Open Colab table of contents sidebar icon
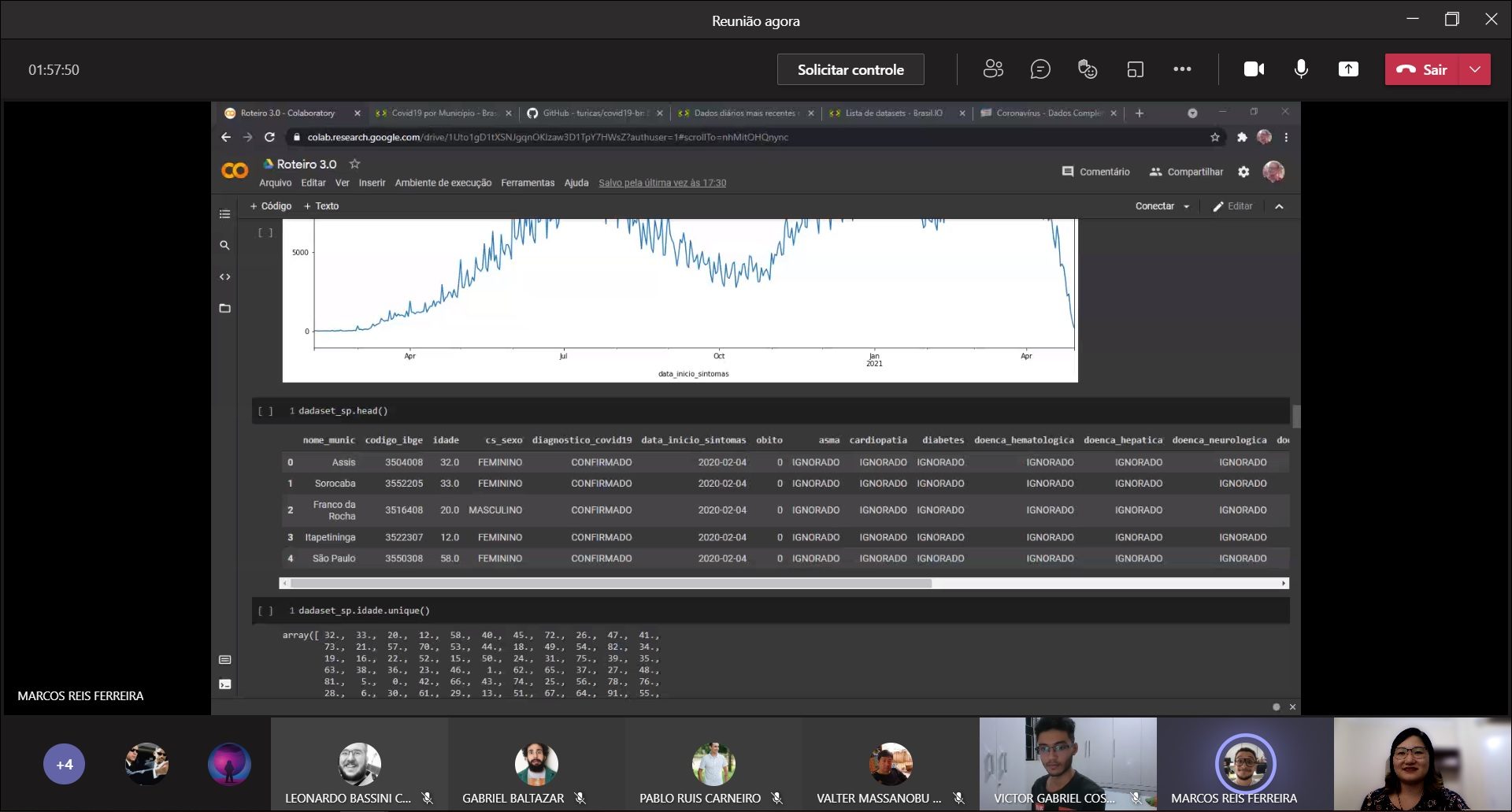The image size is (1512, 812). [225, 214]
